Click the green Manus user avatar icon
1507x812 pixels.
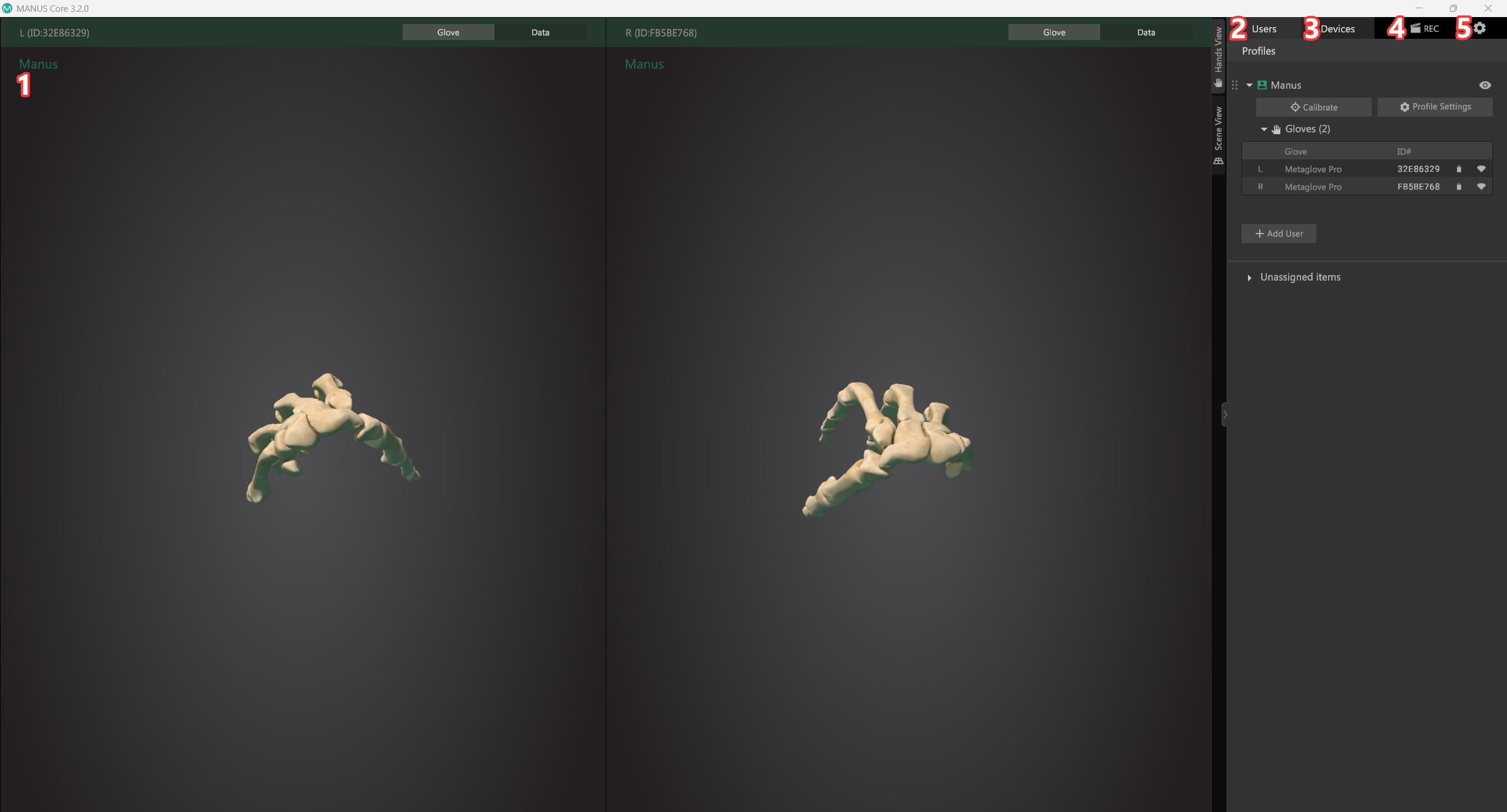click(x=1262, y=85)
